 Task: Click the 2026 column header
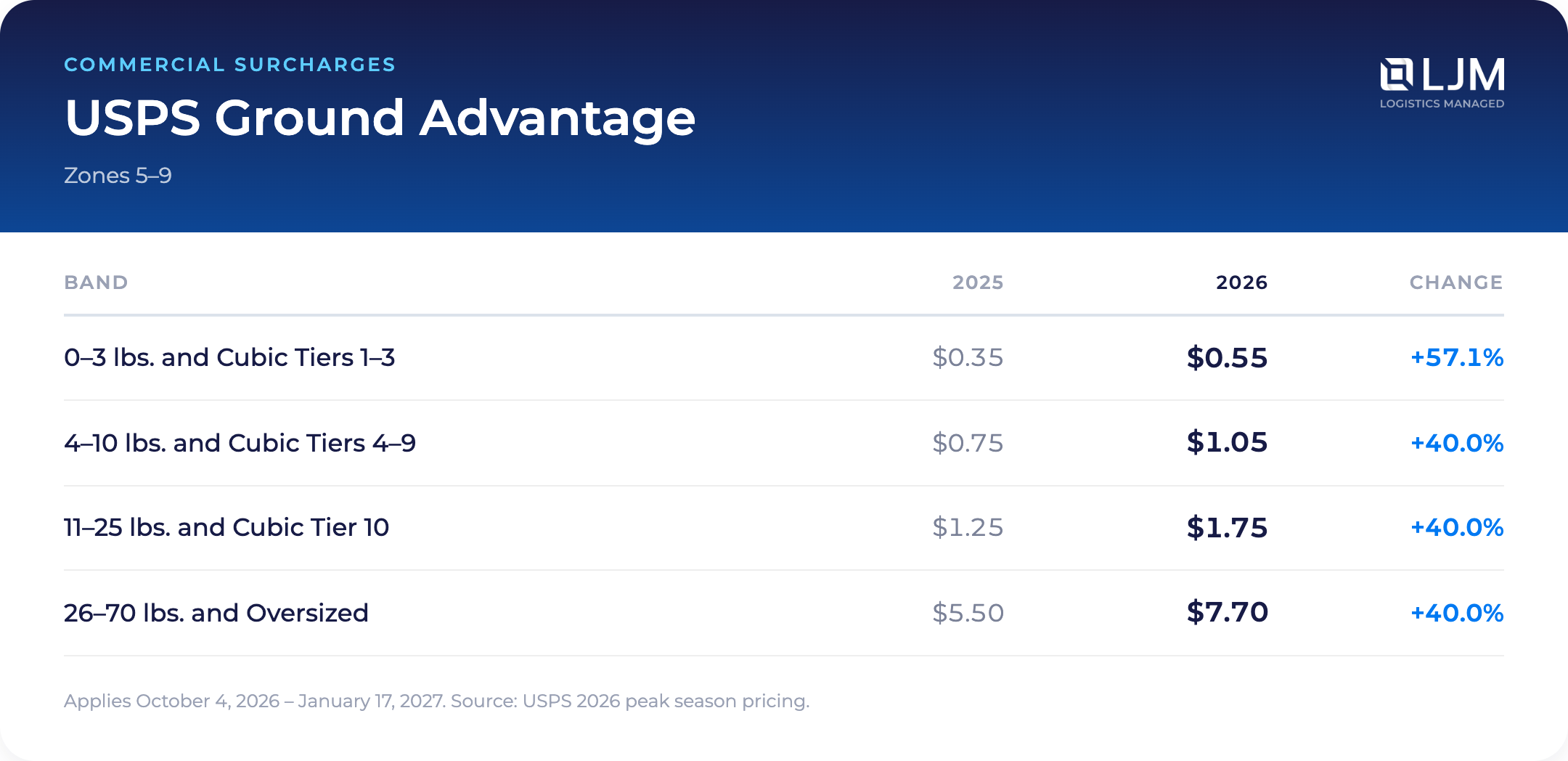pyautogui.click(x=1241, y=282)
